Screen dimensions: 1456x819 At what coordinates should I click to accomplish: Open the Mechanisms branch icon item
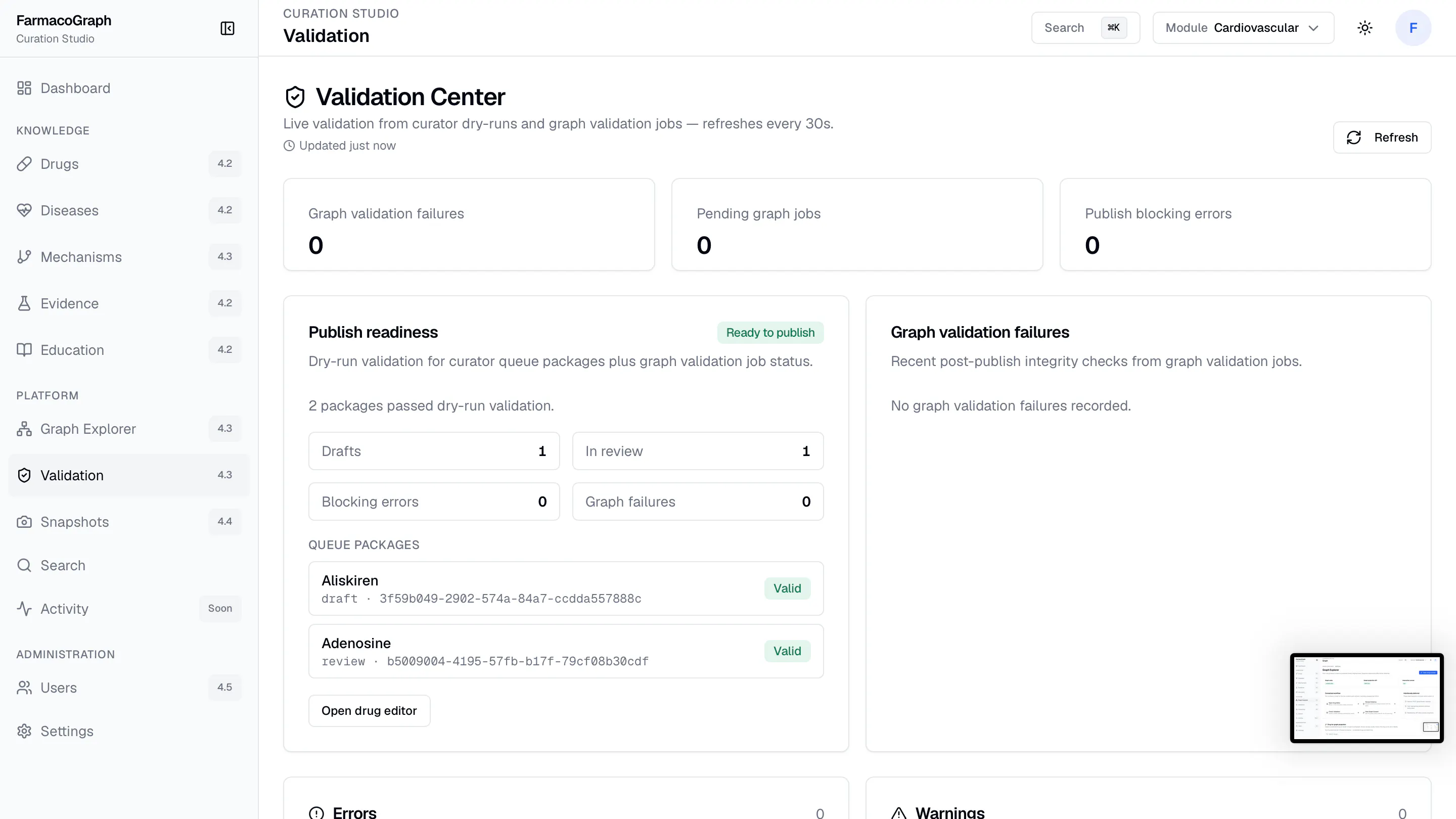click(x=24, y=257)
